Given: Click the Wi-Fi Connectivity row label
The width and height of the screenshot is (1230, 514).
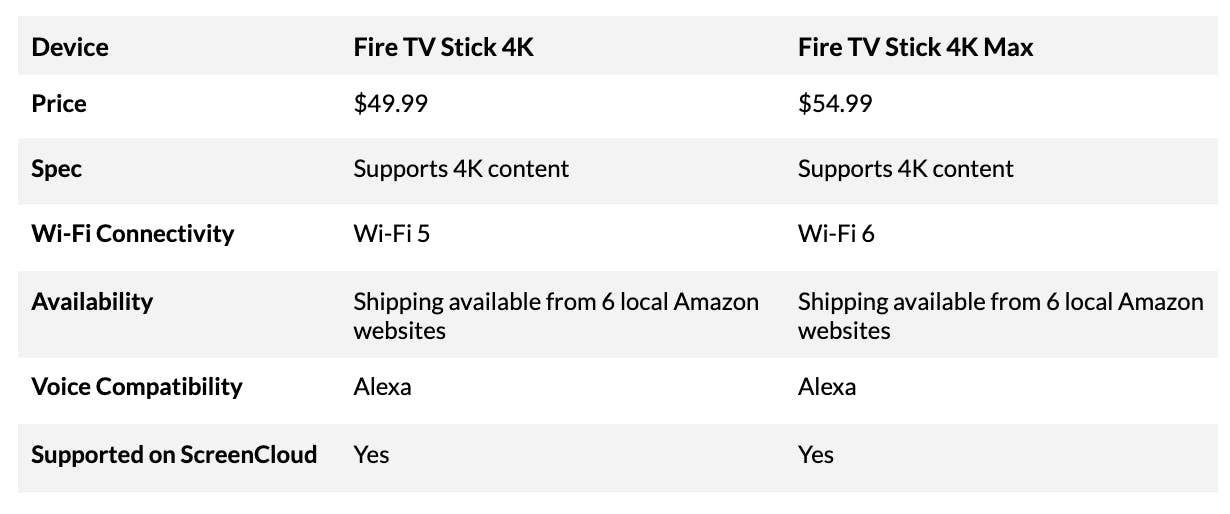Looking at the screenshot, I should (x=133, y=234).
